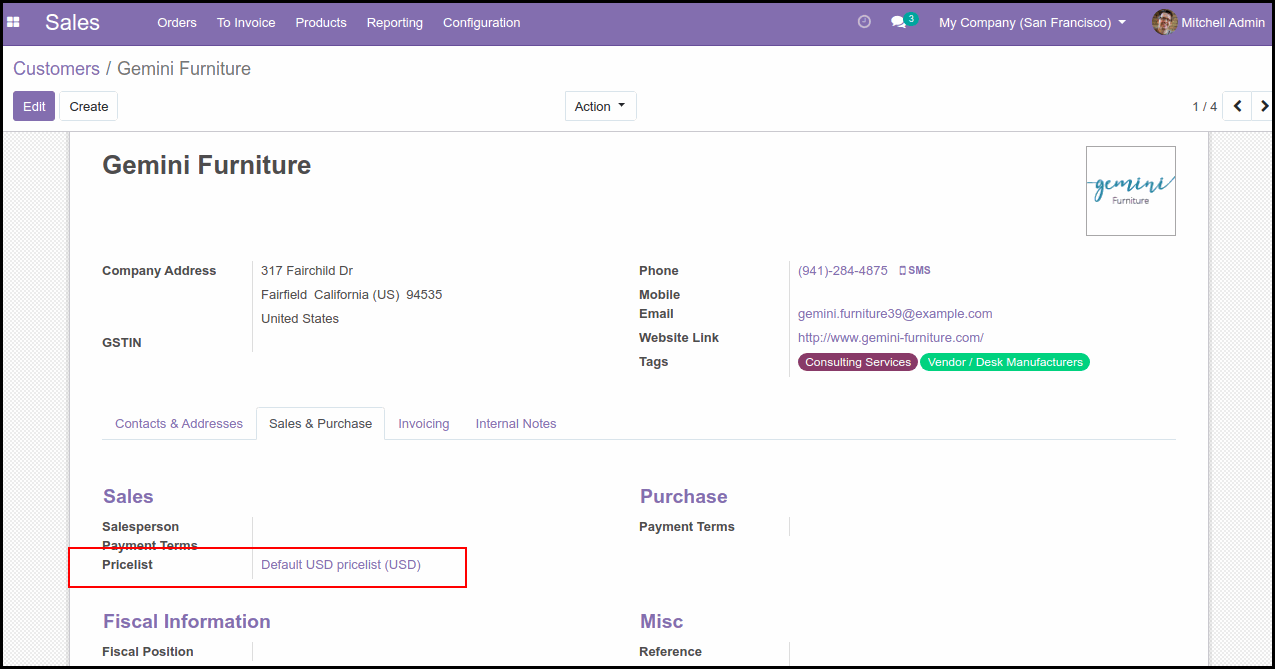Click the Reference field label

[x=670, y=652]
